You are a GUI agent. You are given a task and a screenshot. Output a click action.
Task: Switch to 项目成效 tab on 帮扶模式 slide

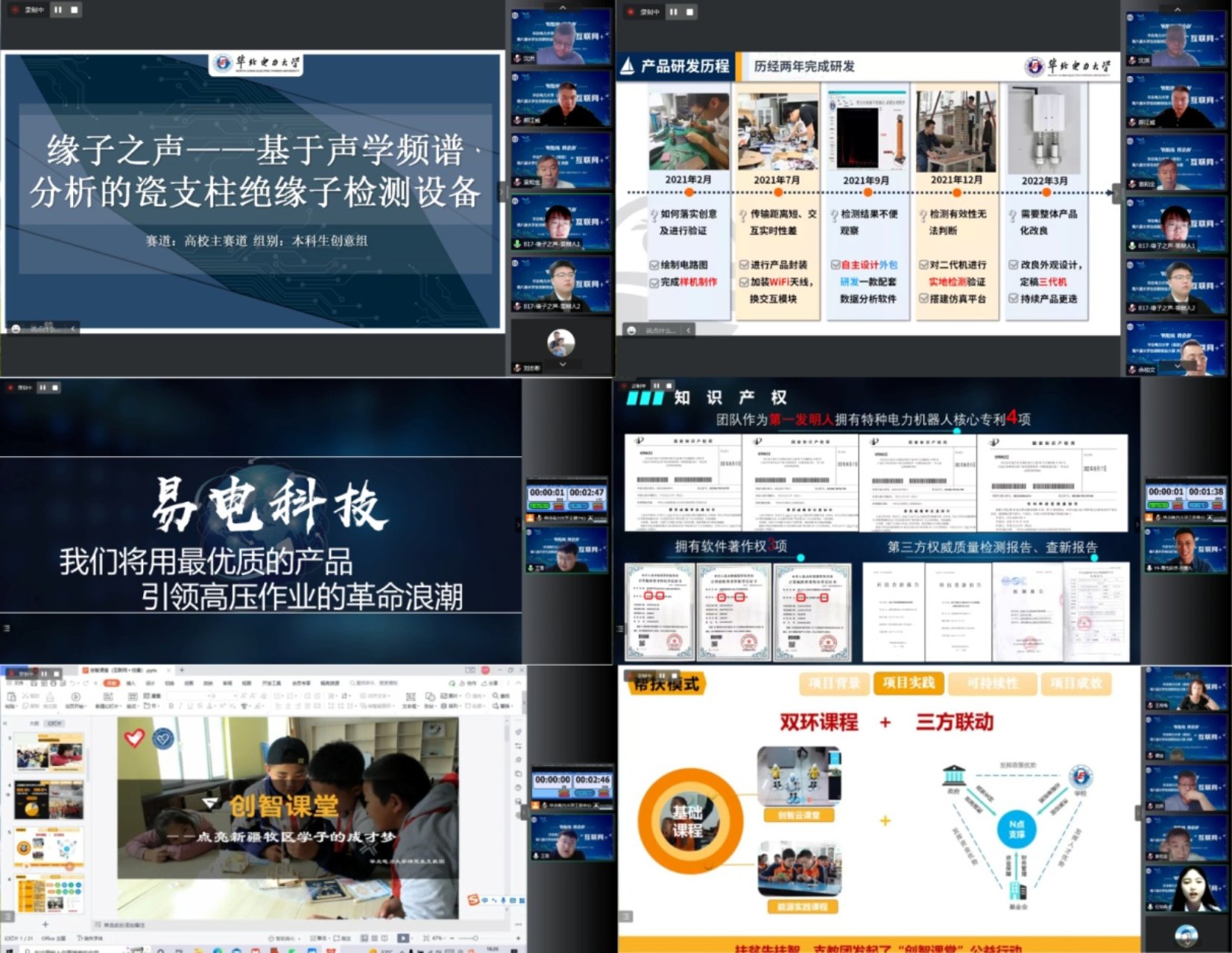click(x=1075, y=683)
